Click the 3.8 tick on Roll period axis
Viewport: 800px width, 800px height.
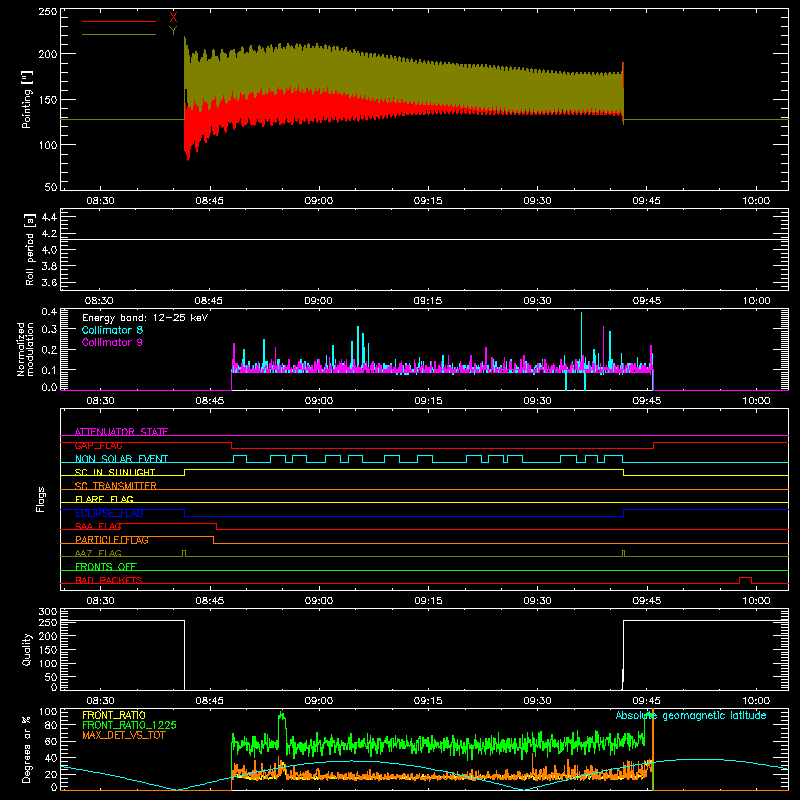click(x=49, y=266)
